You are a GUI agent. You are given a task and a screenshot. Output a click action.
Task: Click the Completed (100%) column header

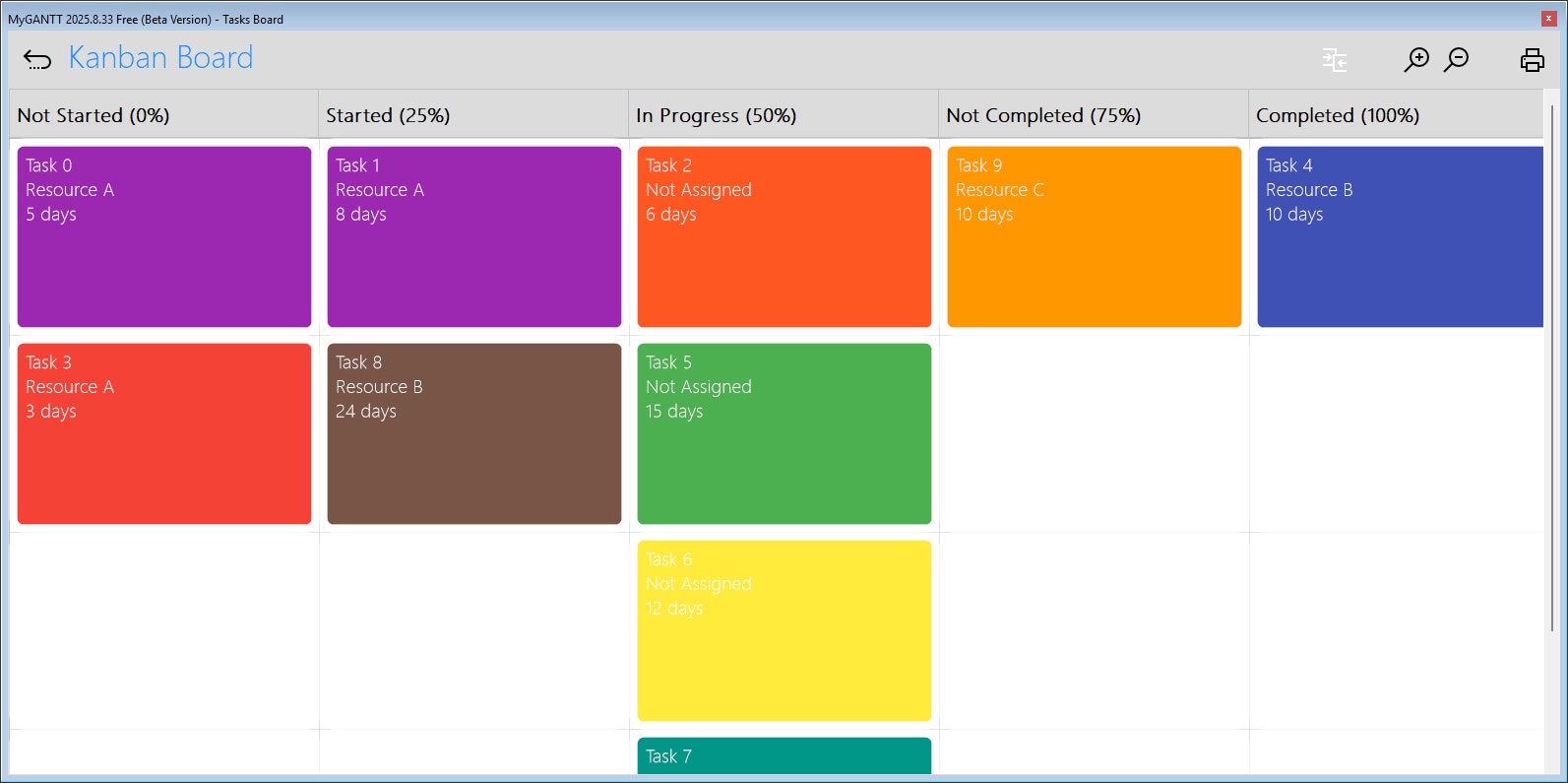pos(1397,114)
